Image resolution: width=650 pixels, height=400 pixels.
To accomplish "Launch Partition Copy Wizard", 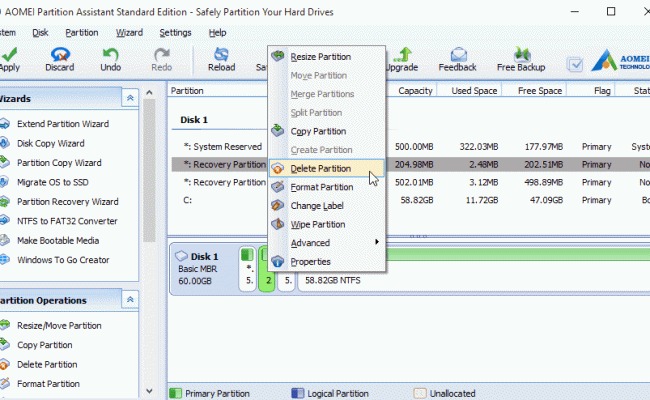I will (59, 162).
